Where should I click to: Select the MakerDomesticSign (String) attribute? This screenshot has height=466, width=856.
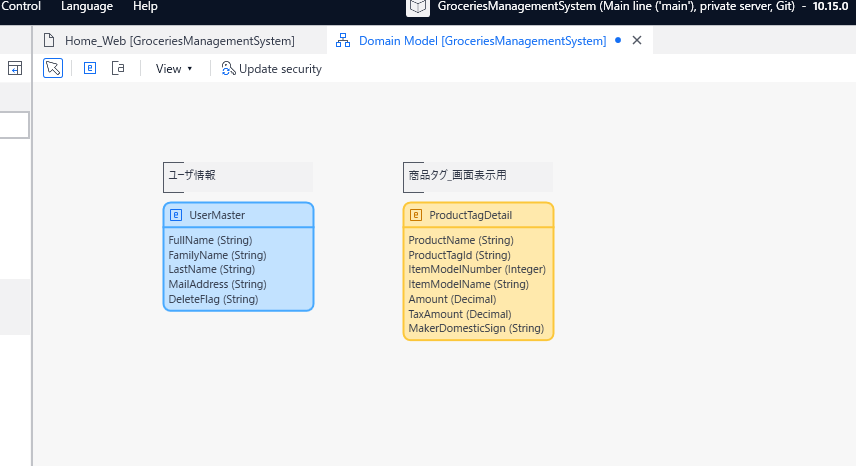click(476, 328)
